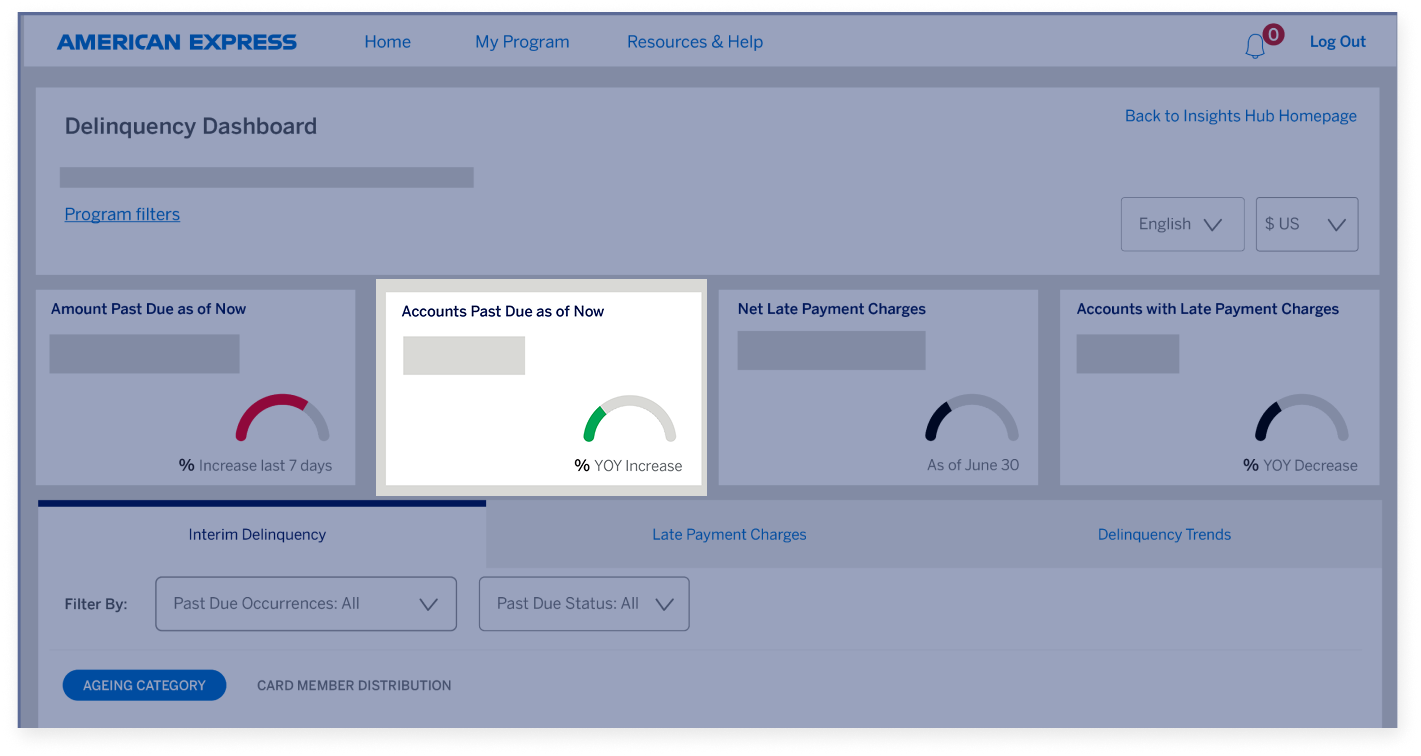This screenshot has height=756, width=1421.
Task: Click the green YOY Increase gauge
Action: 628,420
